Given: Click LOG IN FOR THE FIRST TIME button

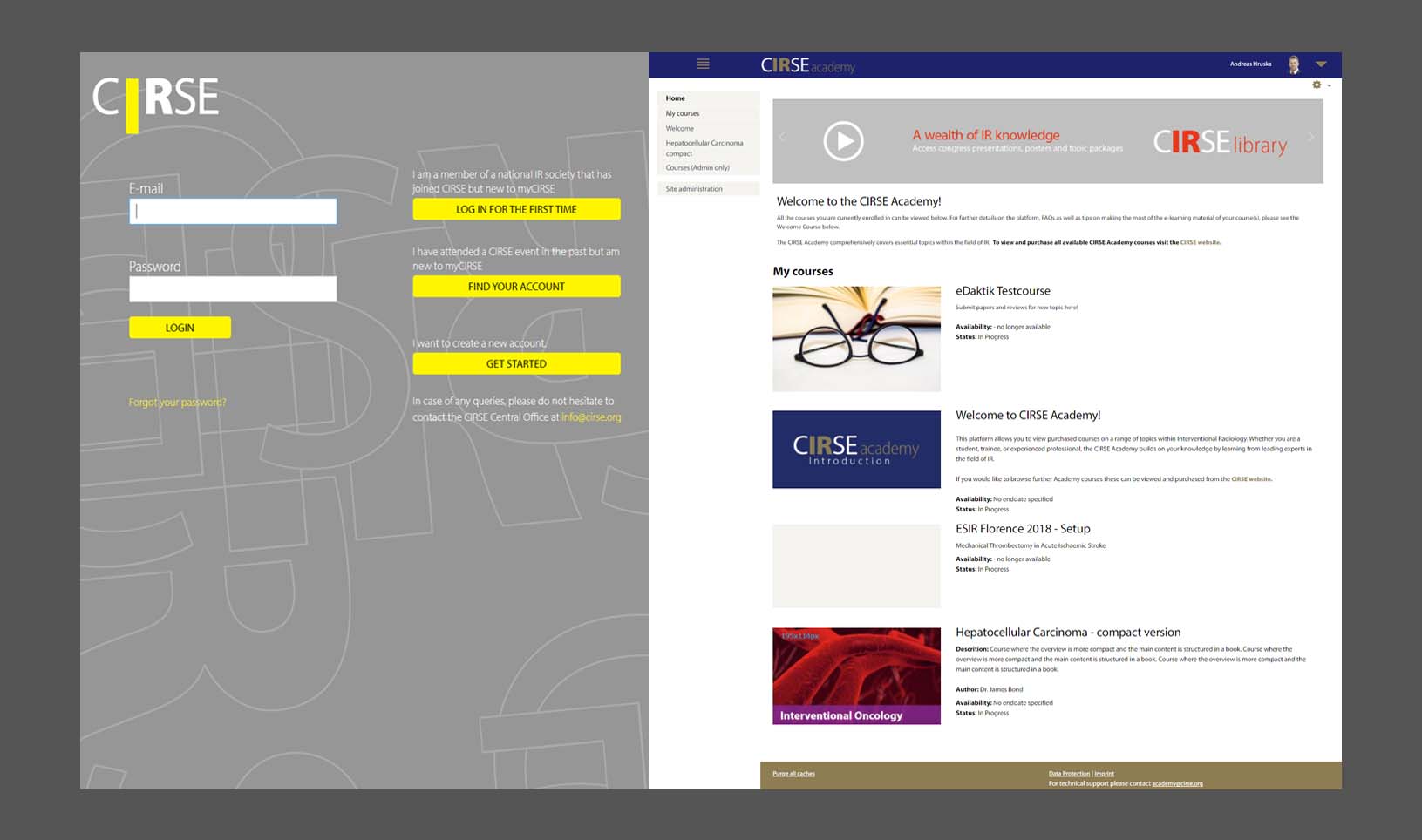Looking at the screenshot, I should (516, 209).
